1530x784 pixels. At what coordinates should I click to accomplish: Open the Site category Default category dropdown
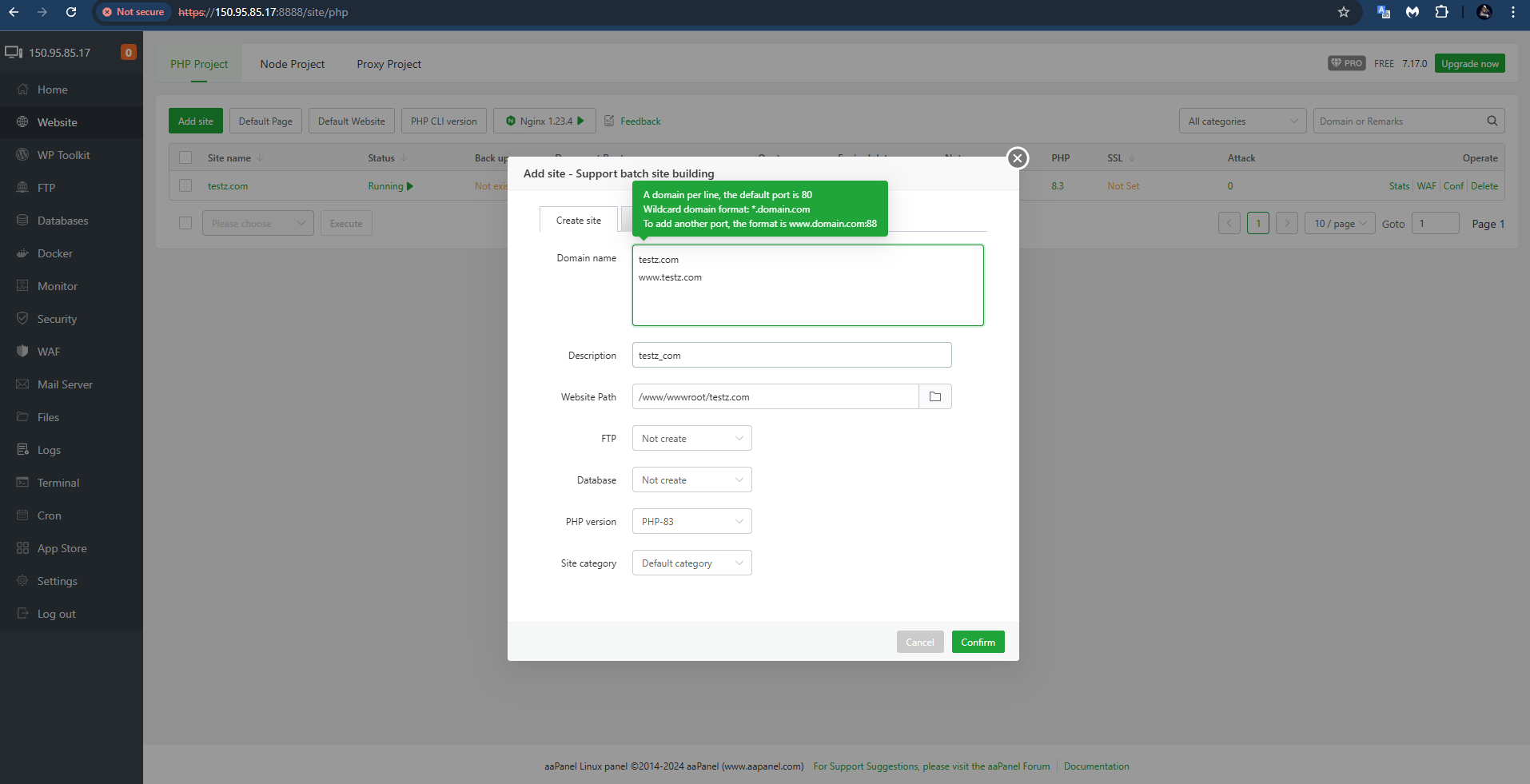692,563
